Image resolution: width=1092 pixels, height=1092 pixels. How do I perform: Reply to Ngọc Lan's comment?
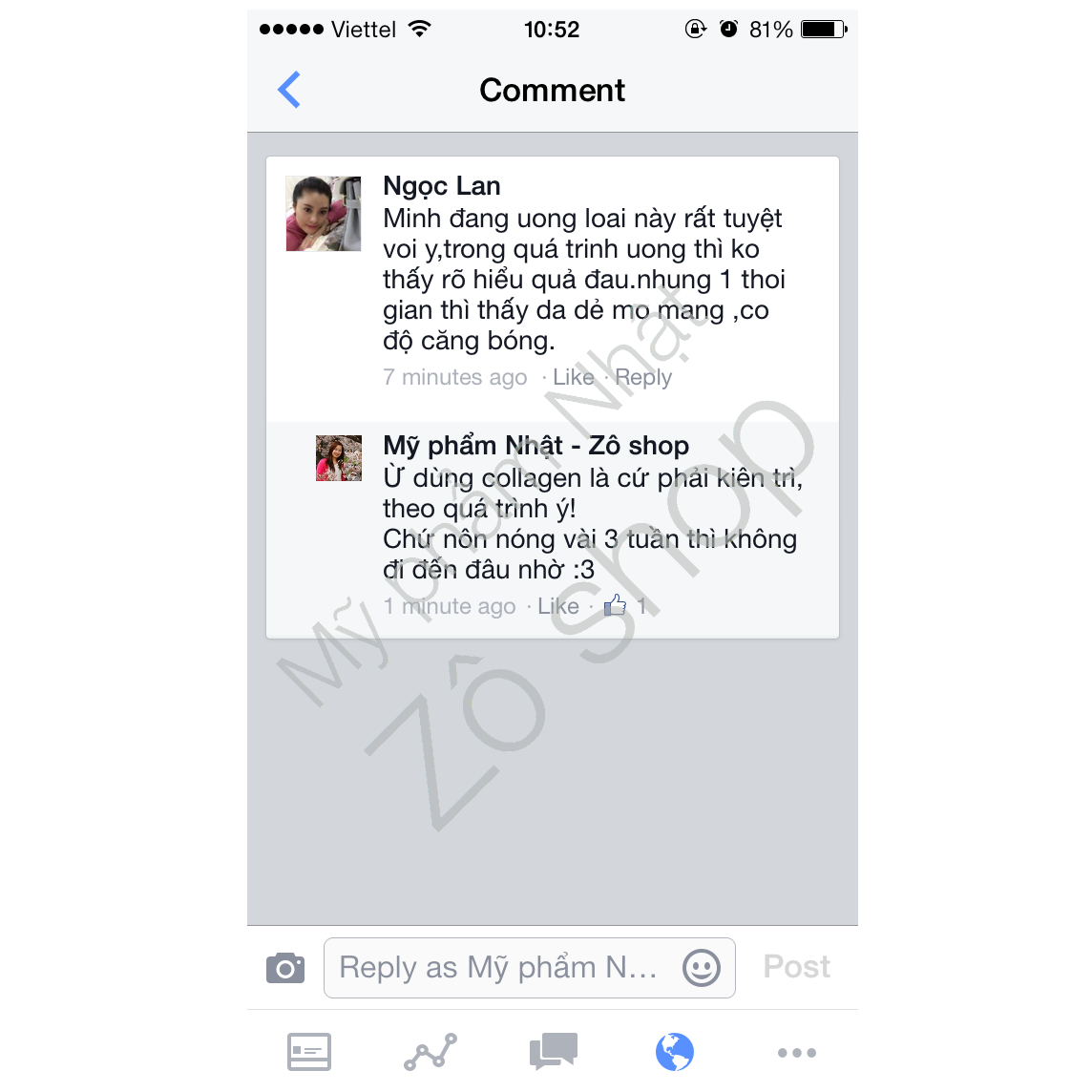[642, 377]
